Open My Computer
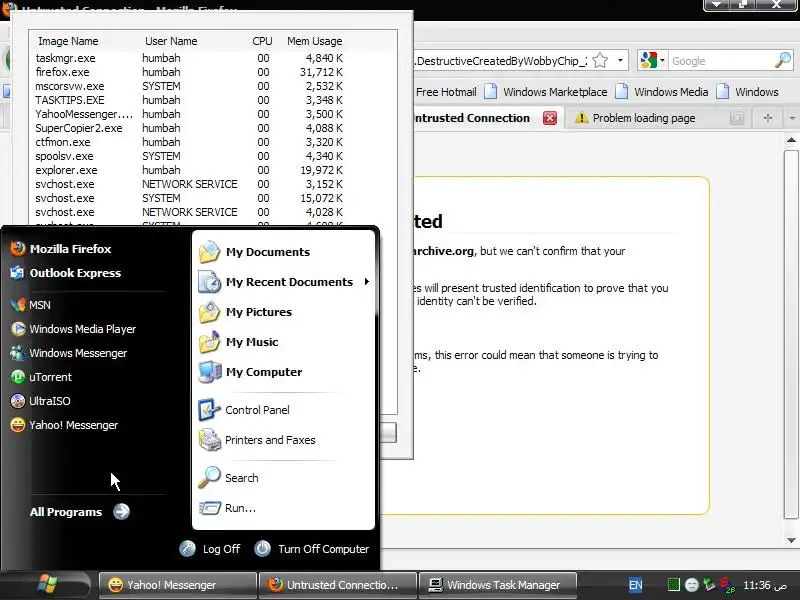This screenshot has width=800, height=600. pyautogui.click(x=251, y=372)
